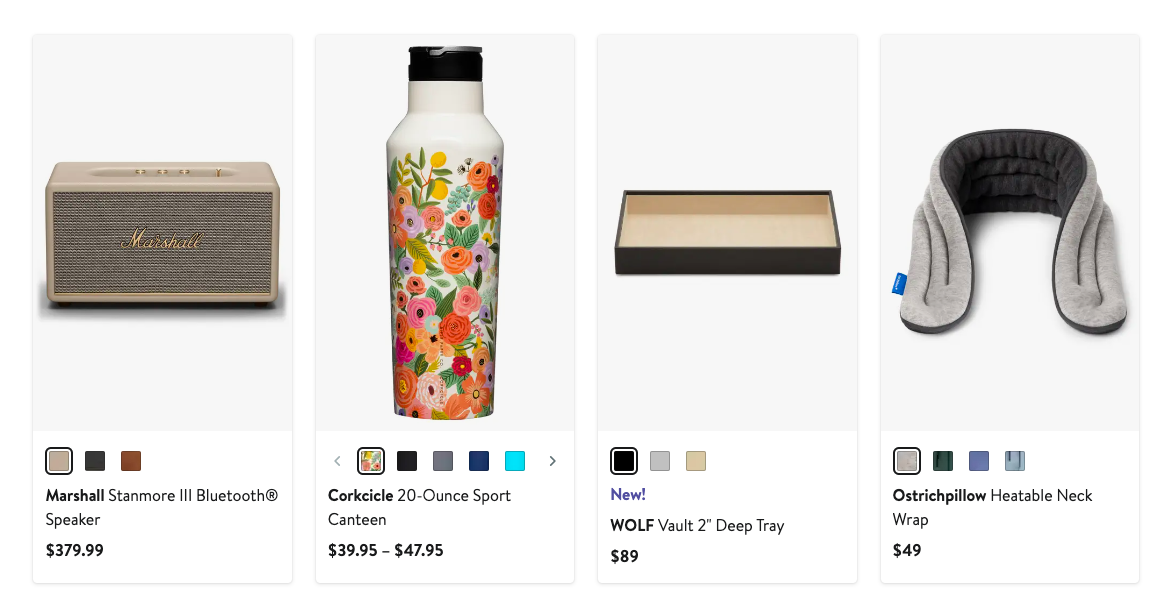Choose the black Corkcicle canteen swatch
The height and width of the screenshot is (614, 1158).
coord(407,461)
